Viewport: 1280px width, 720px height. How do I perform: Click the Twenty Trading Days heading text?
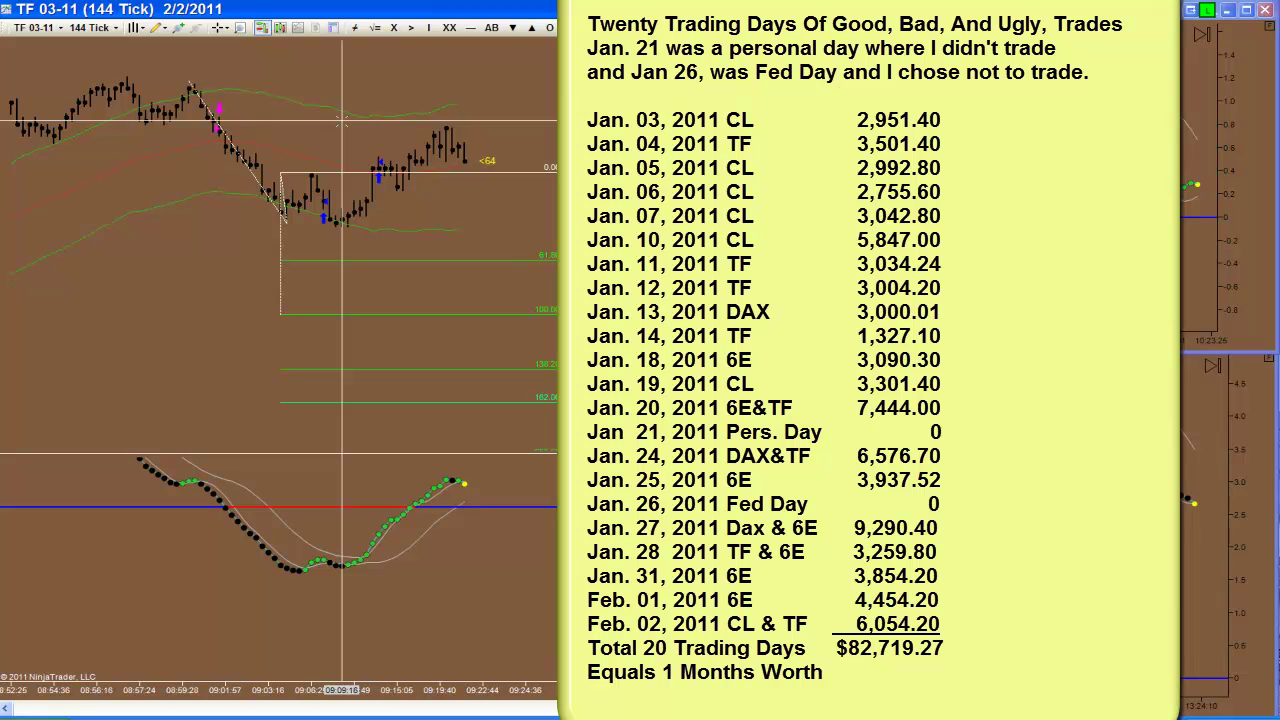(855, 24)
